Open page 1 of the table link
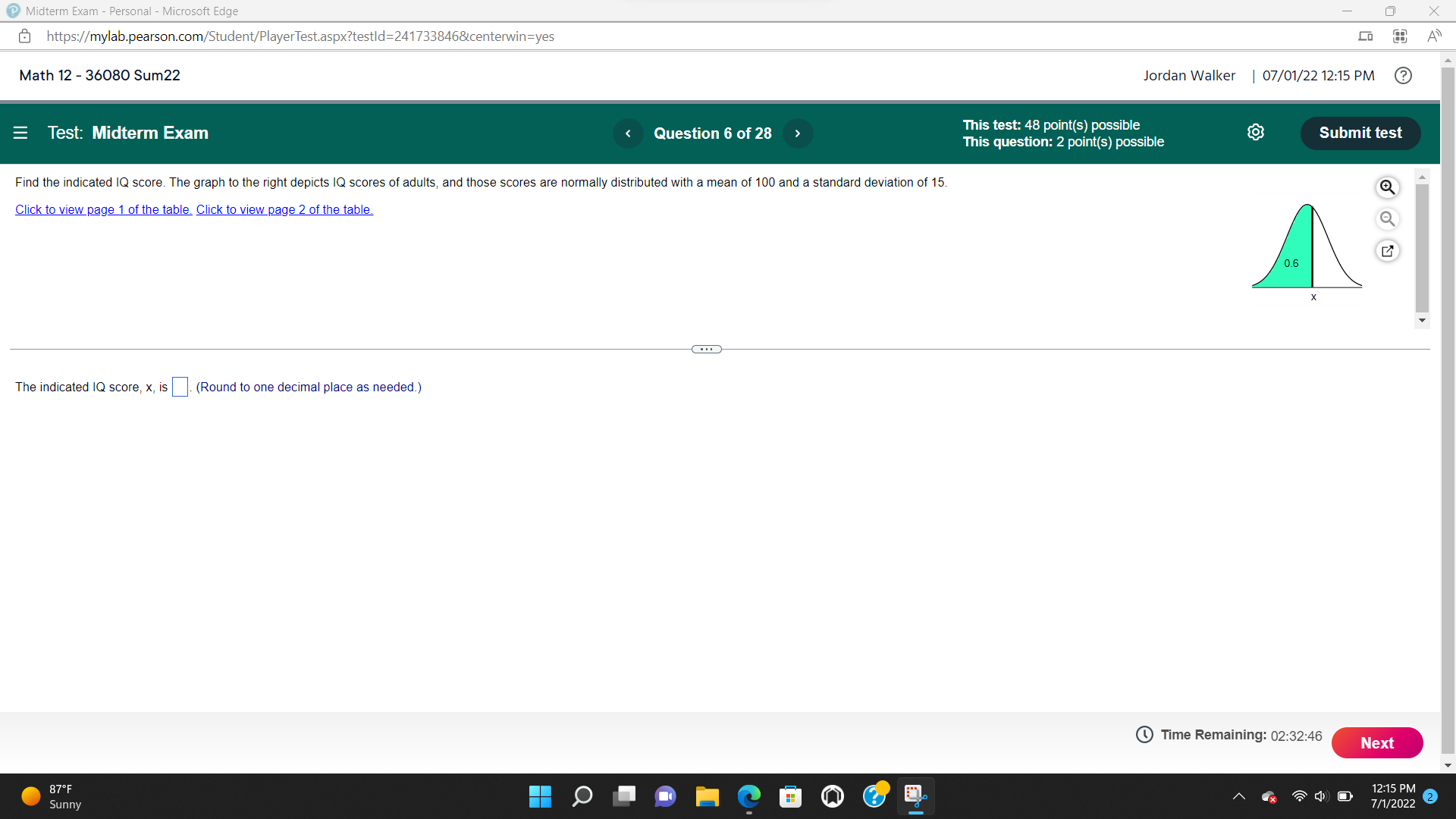Screen dimensions: 1456x819 coord(102,209)
